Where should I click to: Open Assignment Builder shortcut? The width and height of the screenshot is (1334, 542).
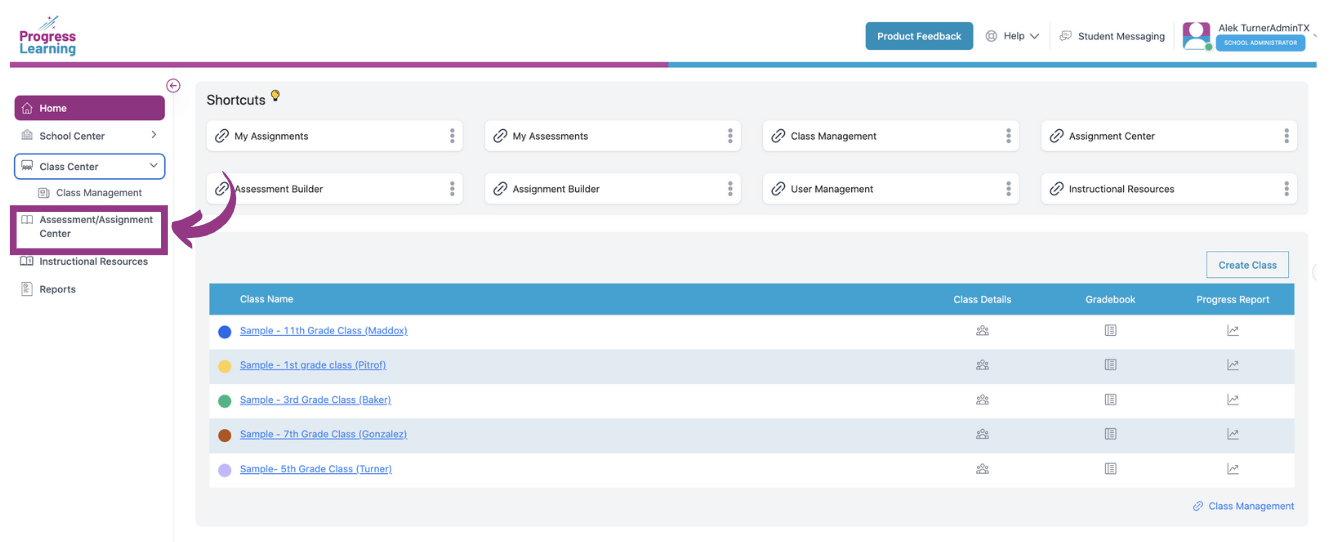coord(613,188)
